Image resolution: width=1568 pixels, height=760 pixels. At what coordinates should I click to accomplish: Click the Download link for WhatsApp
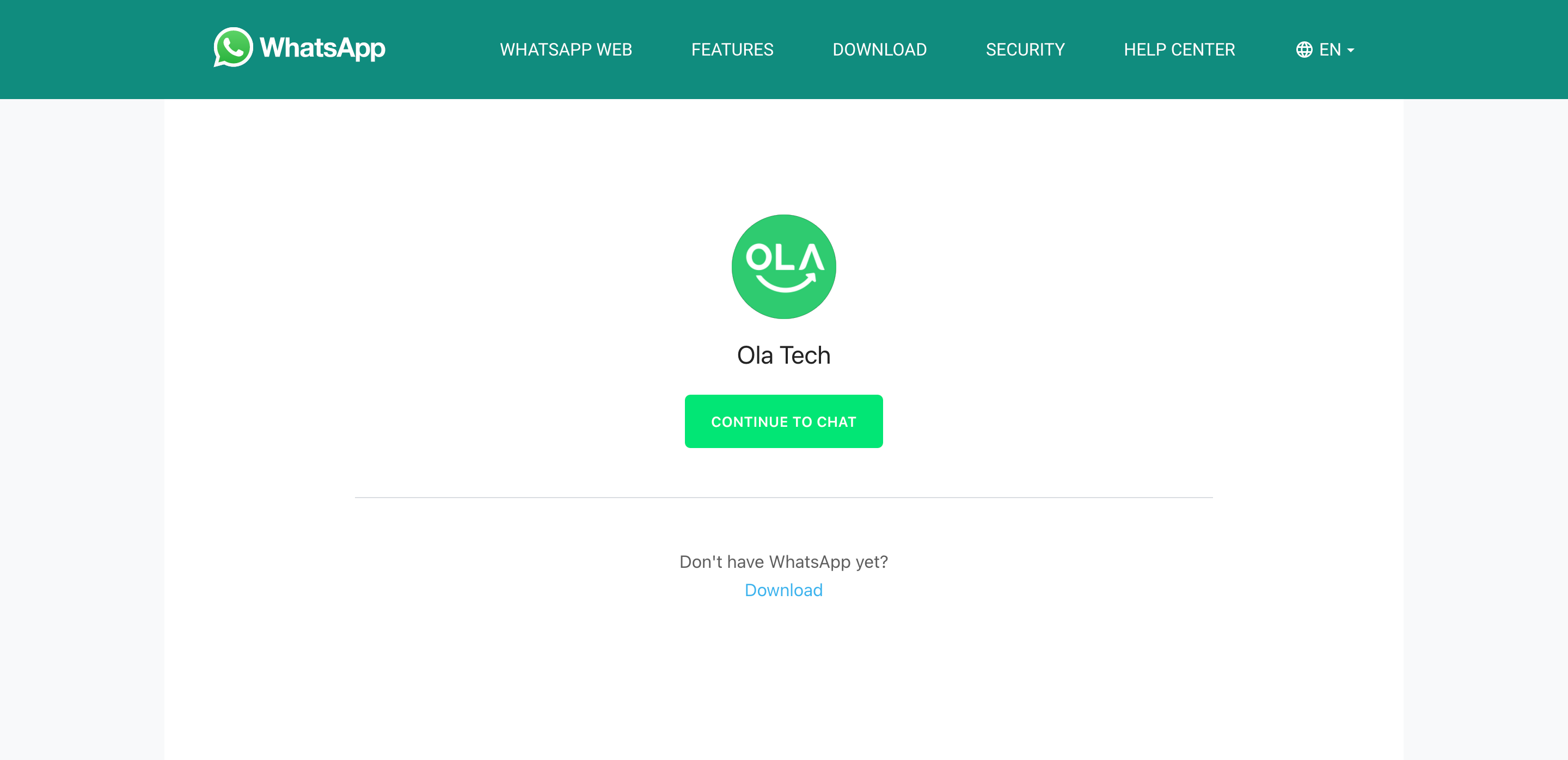783,589
